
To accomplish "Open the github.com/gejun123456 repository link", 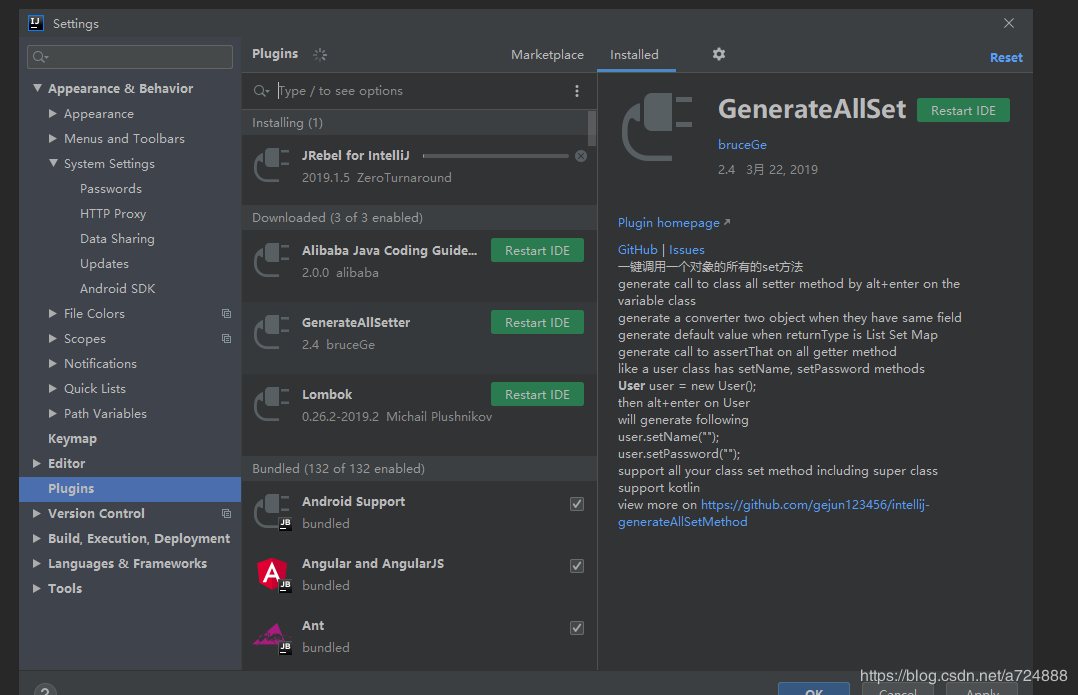I will click(773, 513).
